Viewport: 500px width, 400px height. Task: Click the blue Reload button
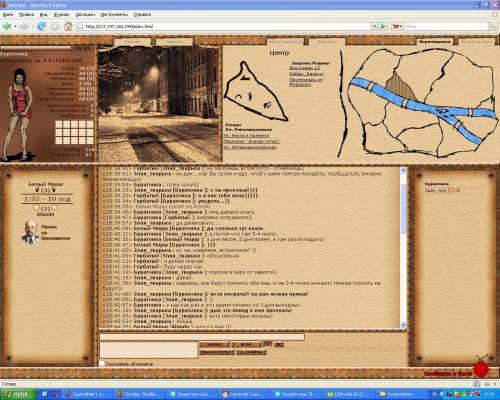point(42,26)
